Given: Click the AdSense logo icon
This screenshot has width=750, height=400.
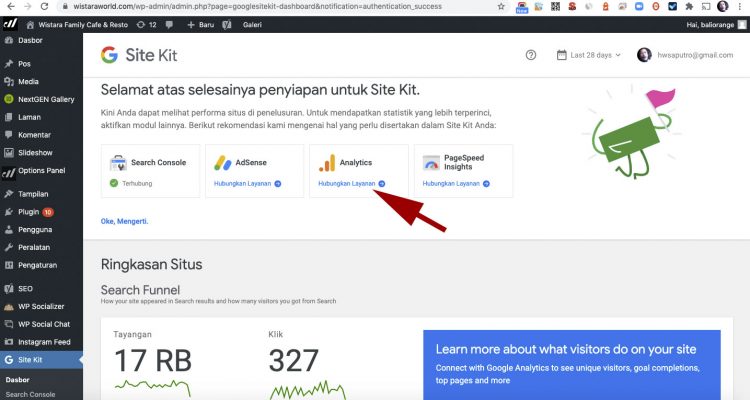Looking at the screenshot, I should (223, 163).
